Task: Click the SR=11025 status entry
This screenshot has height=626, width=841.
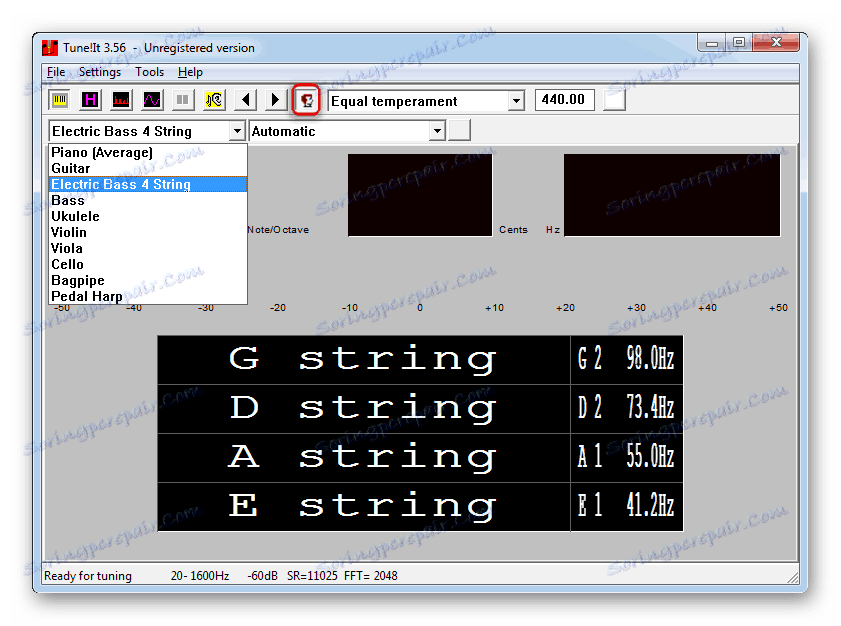Action: (312, 576)
